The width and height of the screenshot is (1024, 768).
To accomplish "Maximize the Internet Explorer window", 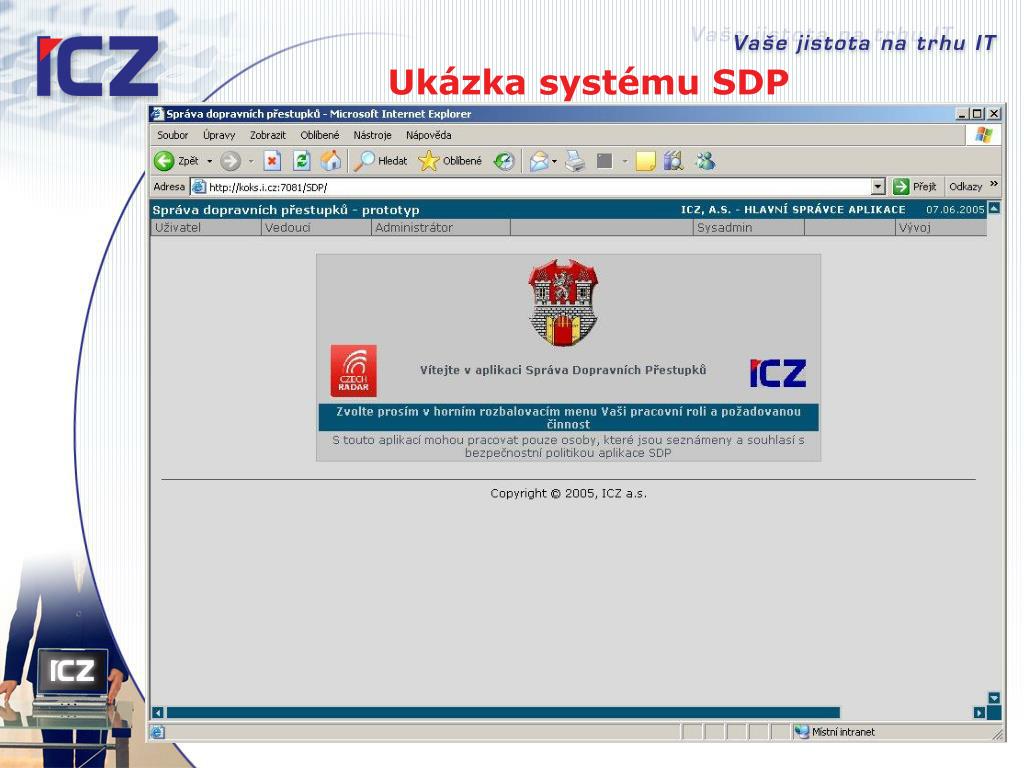I will 978,114.
